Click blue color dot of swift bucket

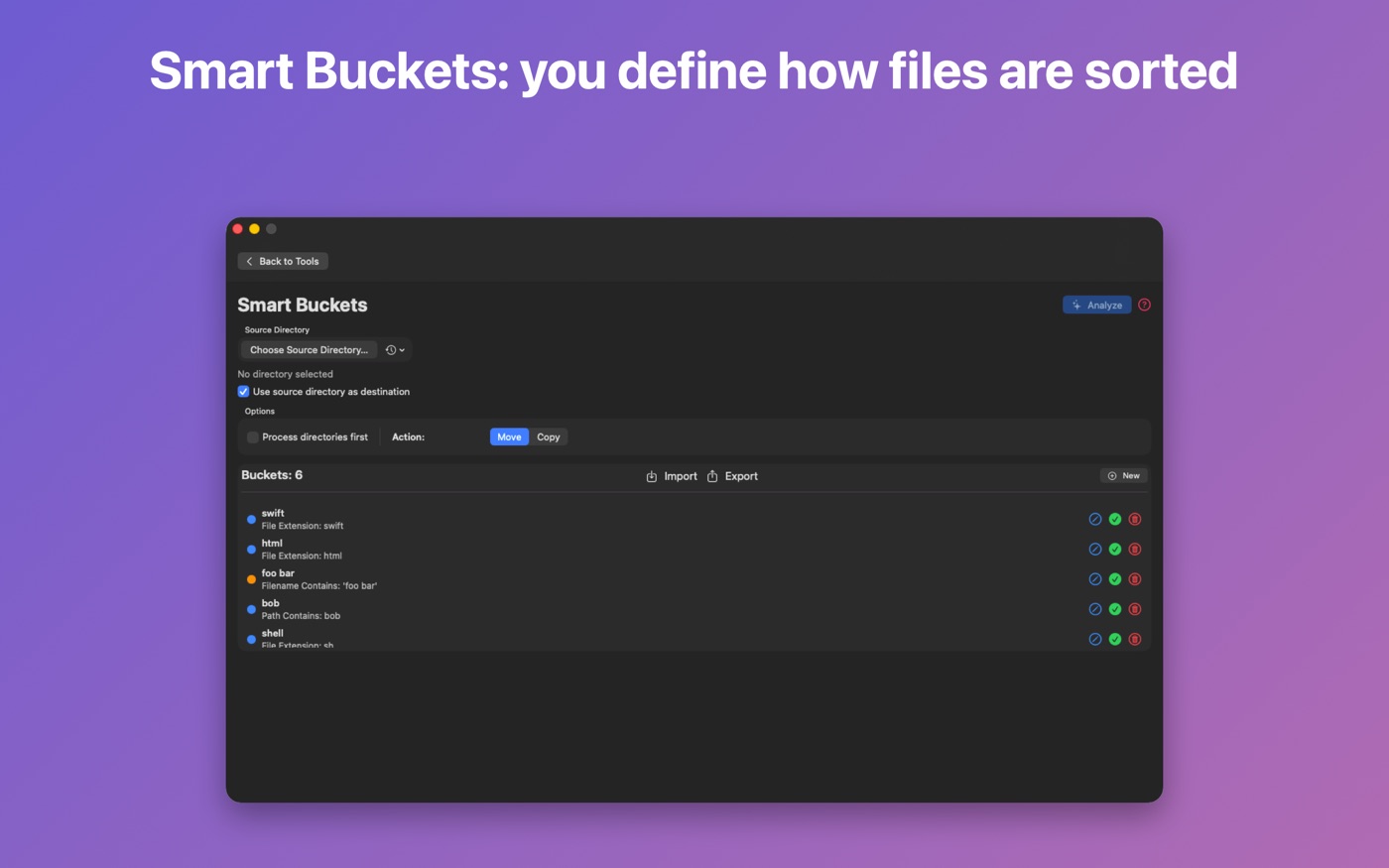click(x=251, y=520)
